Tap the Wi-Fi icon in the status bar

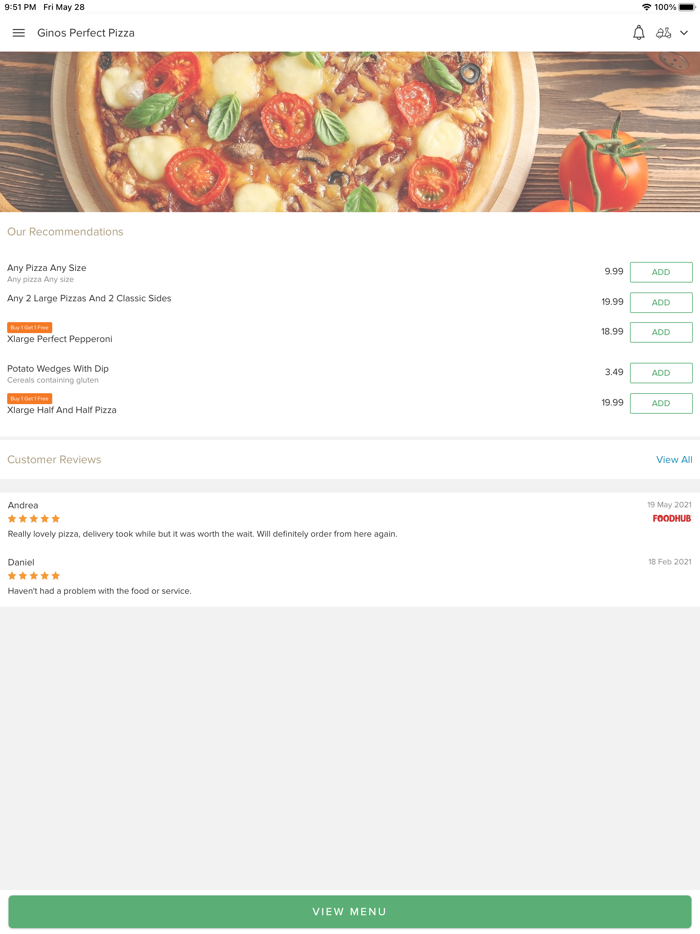coord(646,6)
